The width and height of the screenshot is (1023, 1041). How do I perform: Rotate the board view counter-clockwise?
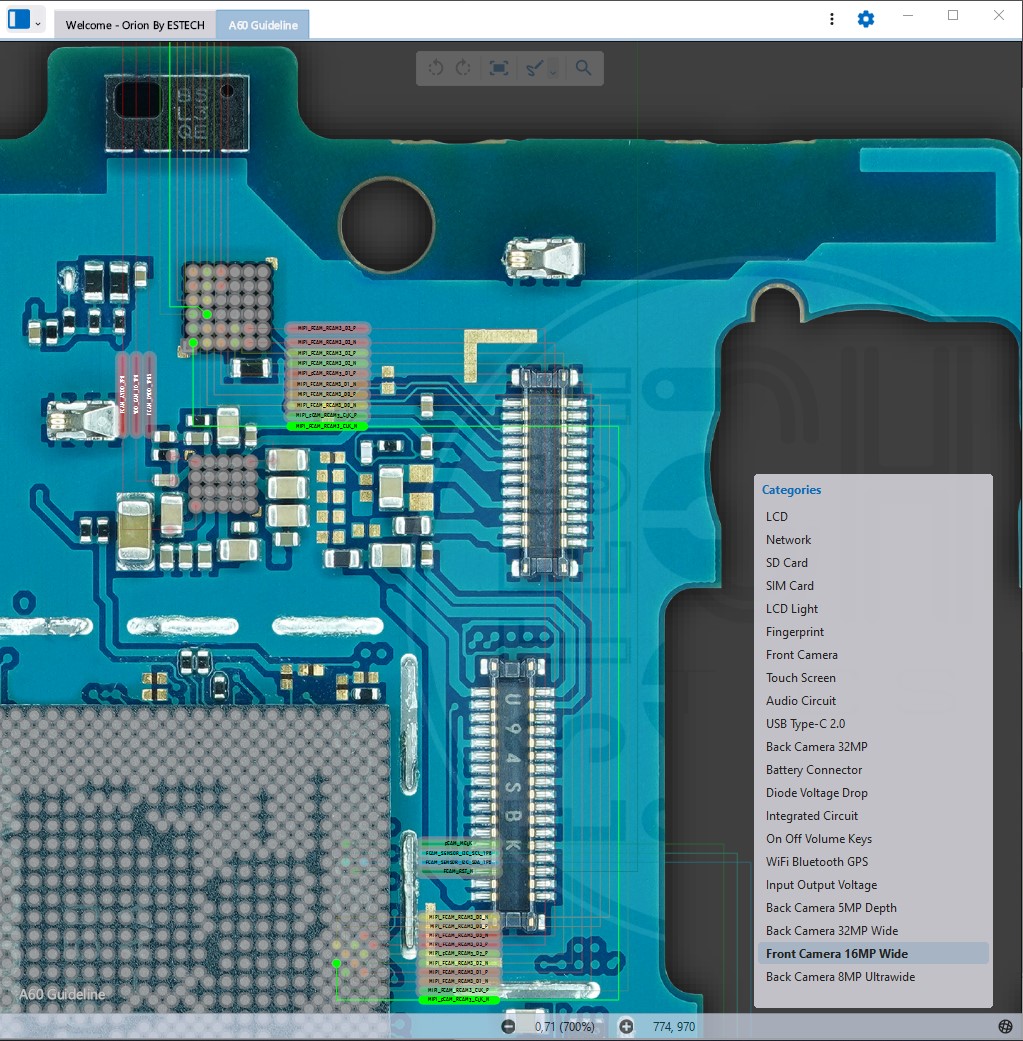436,68
